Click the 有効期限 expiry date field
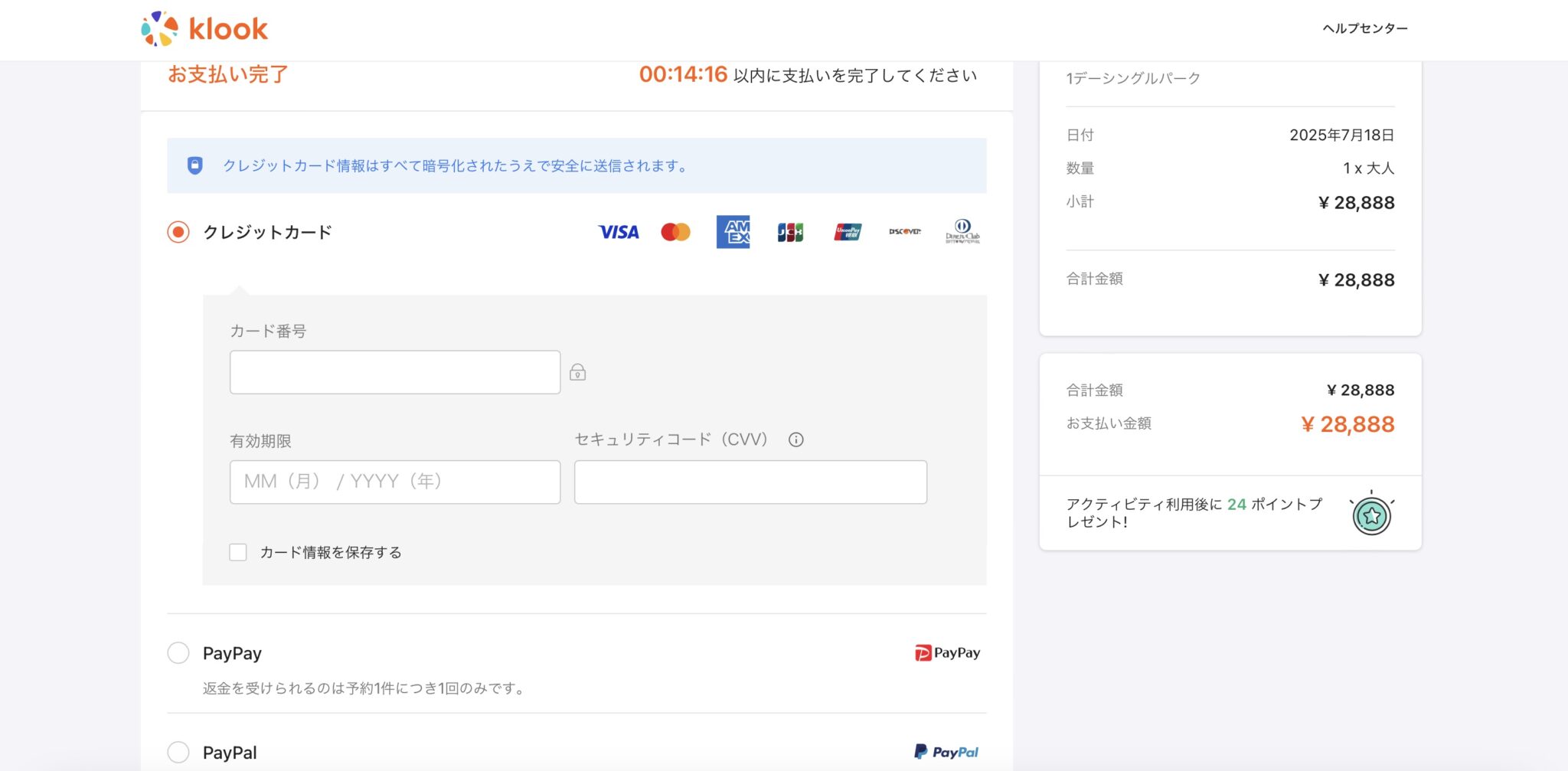Image resolution: width=1568 pixels, height=771 pixels. click(x=395, y=482)
